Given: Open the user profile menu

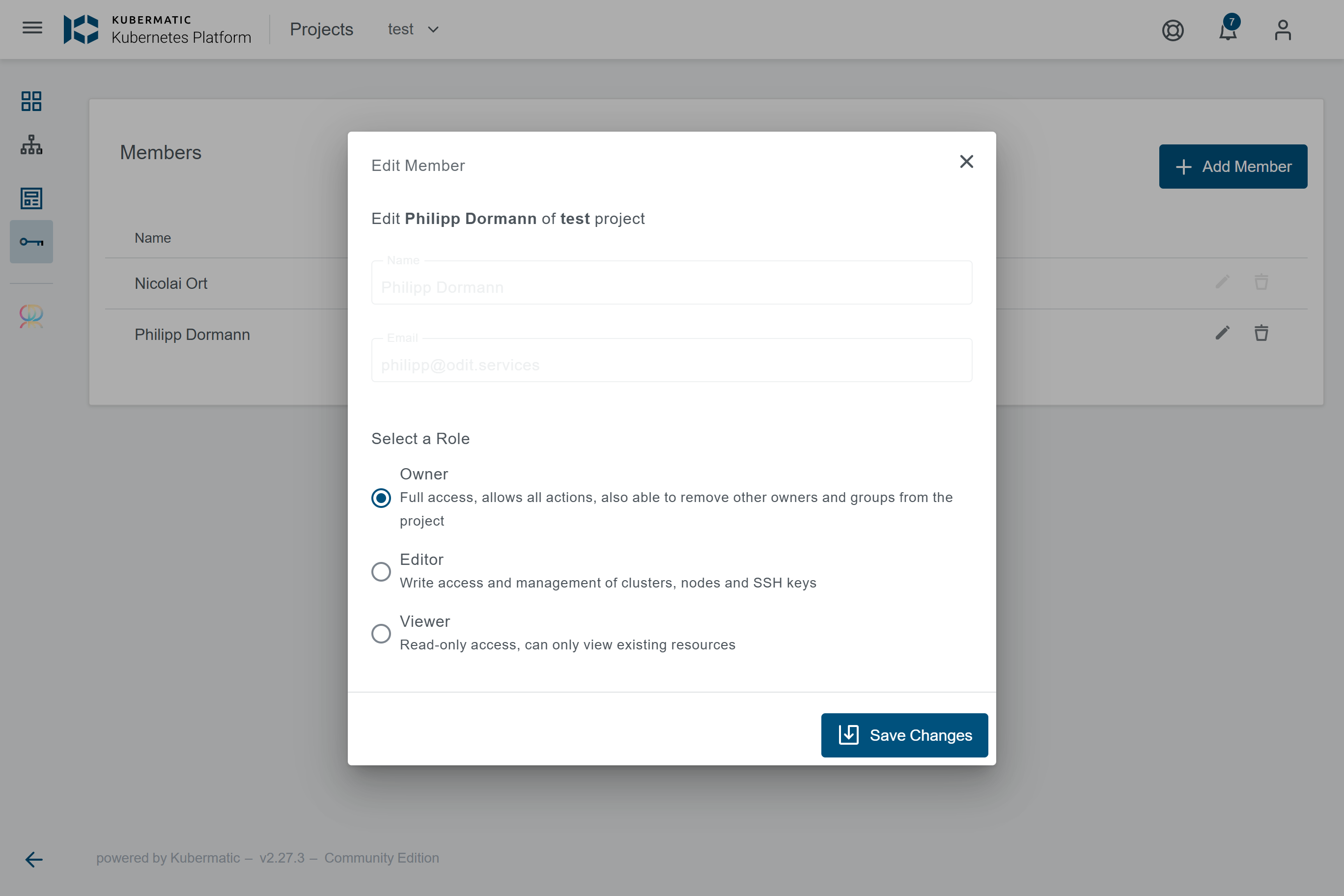Looking at the screenshot, I should click(x=1282, y=30).
